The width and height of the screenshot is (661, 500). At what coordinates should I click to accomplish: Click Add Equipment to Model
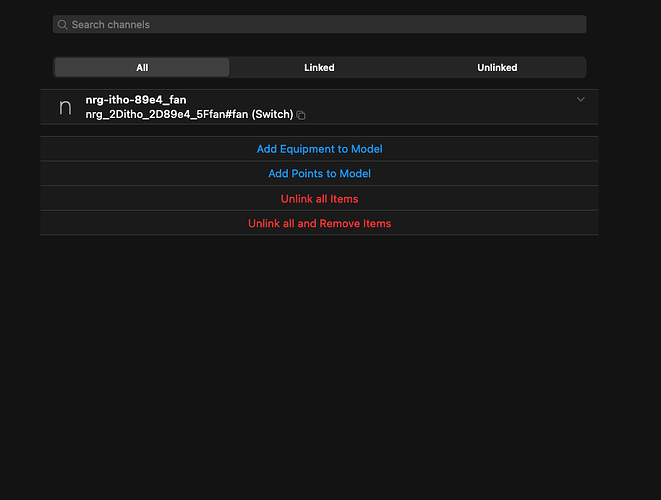click(319, 149)
